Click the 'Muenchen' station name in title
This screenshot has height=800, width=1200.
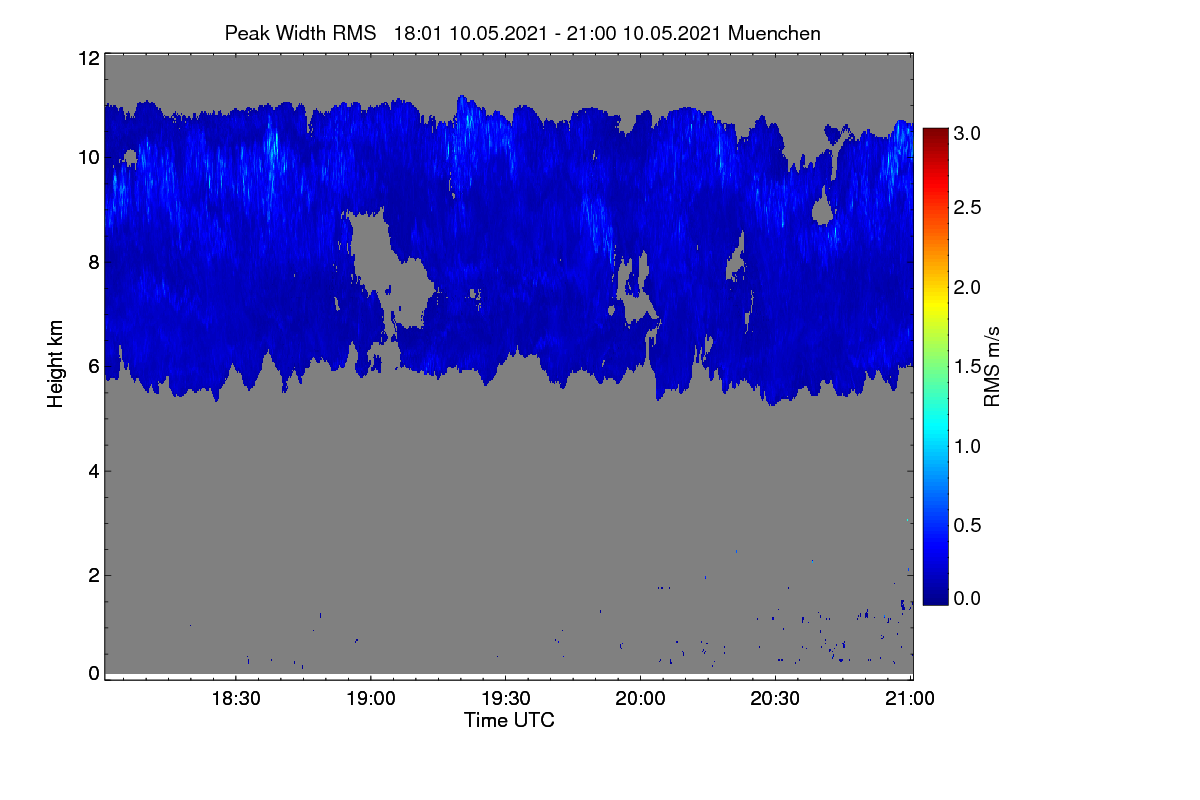click(x=775, y=33)
